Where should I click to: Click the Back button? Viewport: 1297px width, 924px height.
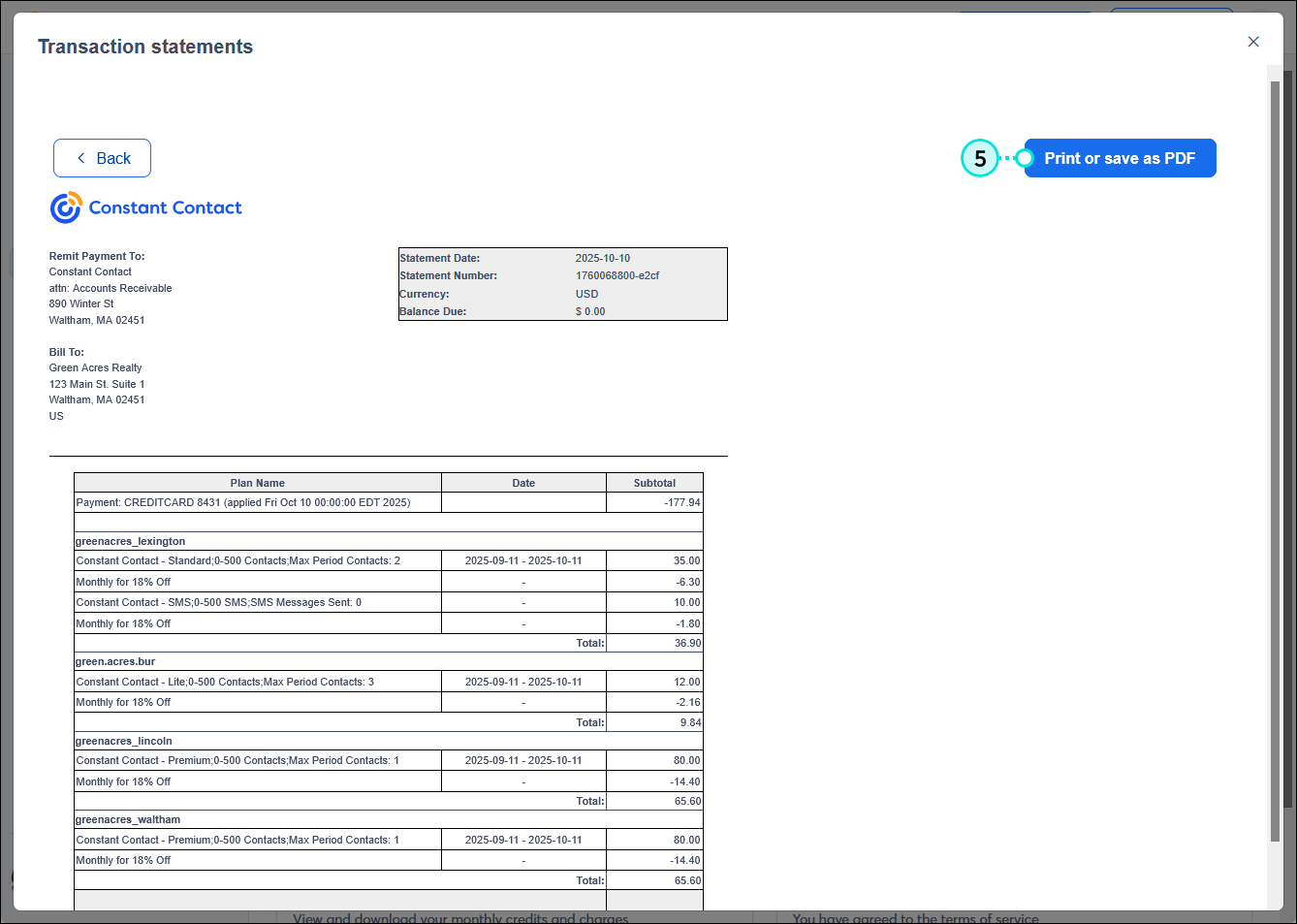tap(102, 157)
